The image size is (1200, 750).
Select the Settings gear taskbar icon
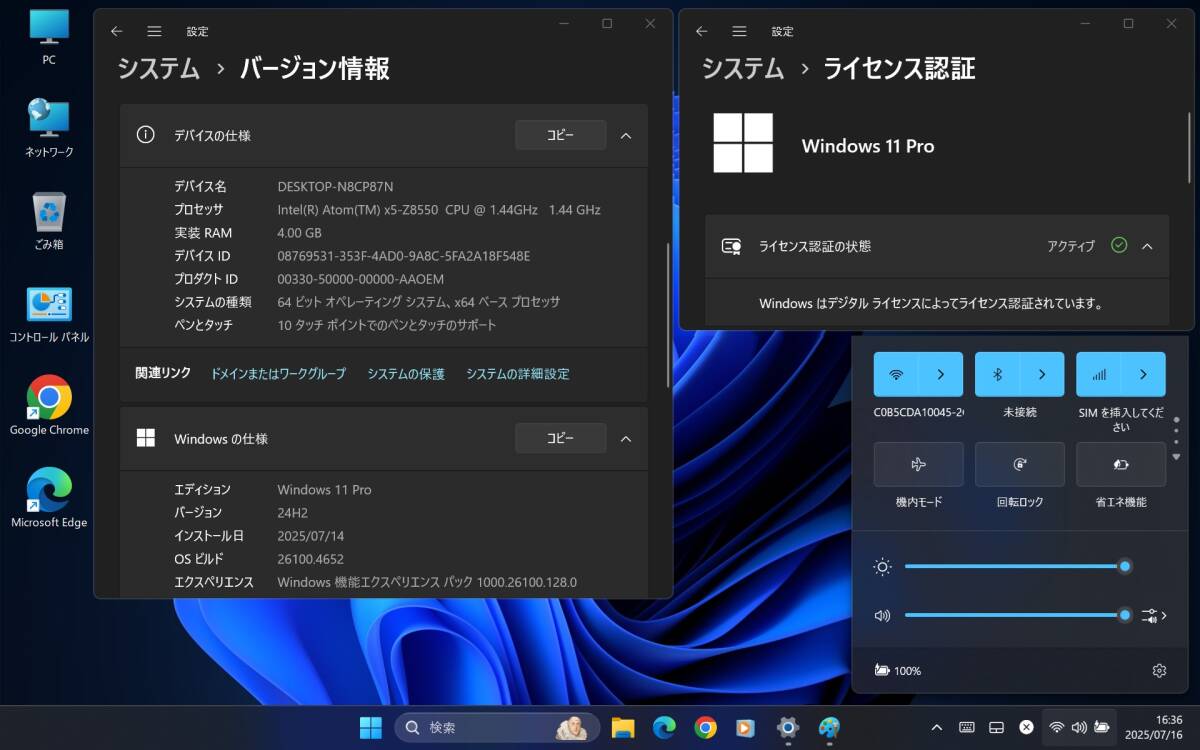point(788,727)
